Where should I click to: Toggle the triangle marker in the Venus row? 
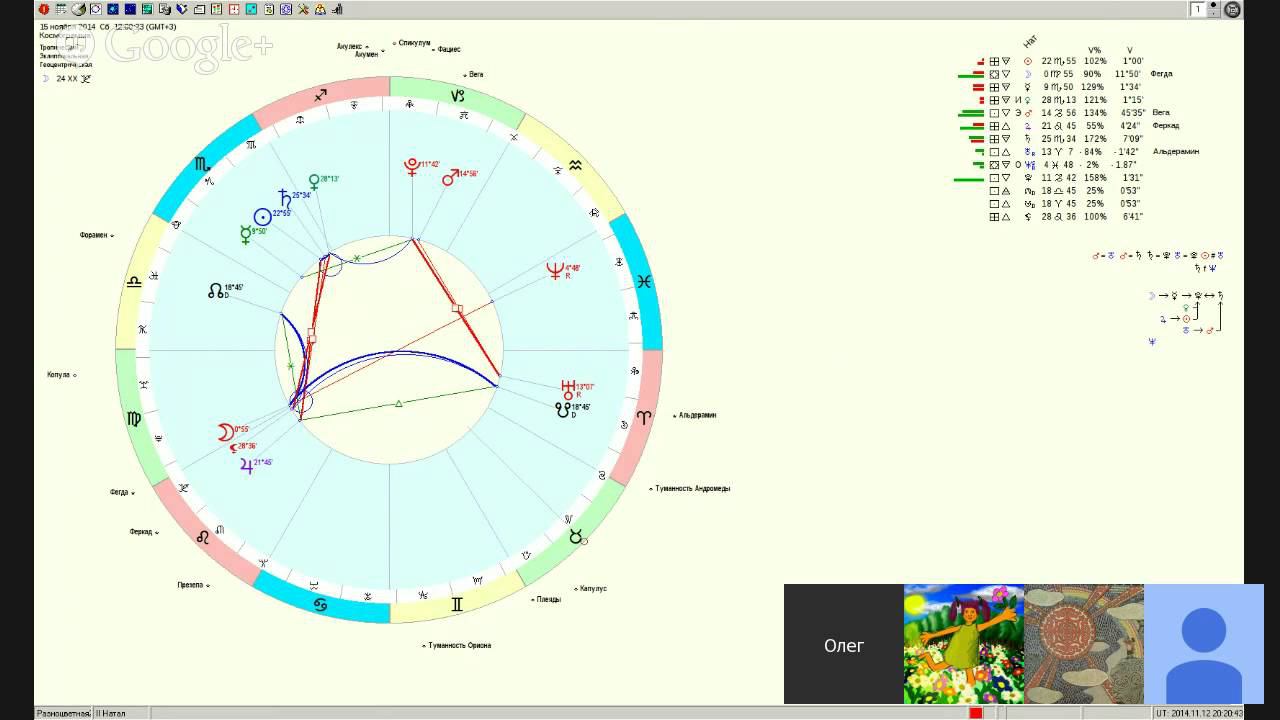point(1006,100)
